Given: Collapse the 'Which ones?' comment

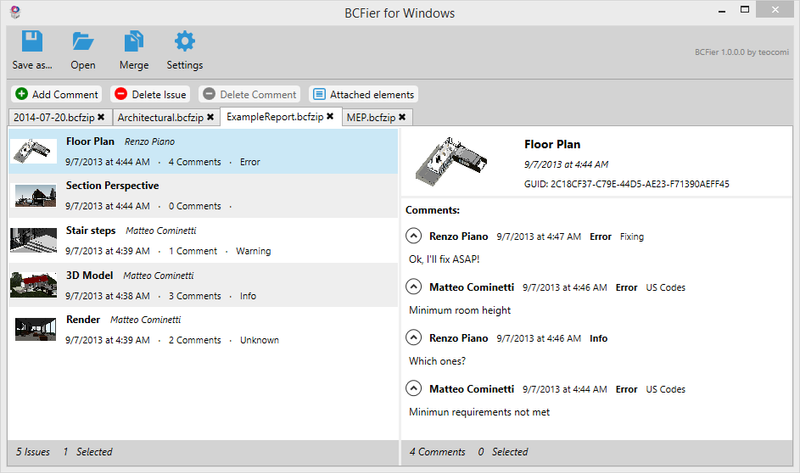Looking at the screenshot, I should 415,338.
